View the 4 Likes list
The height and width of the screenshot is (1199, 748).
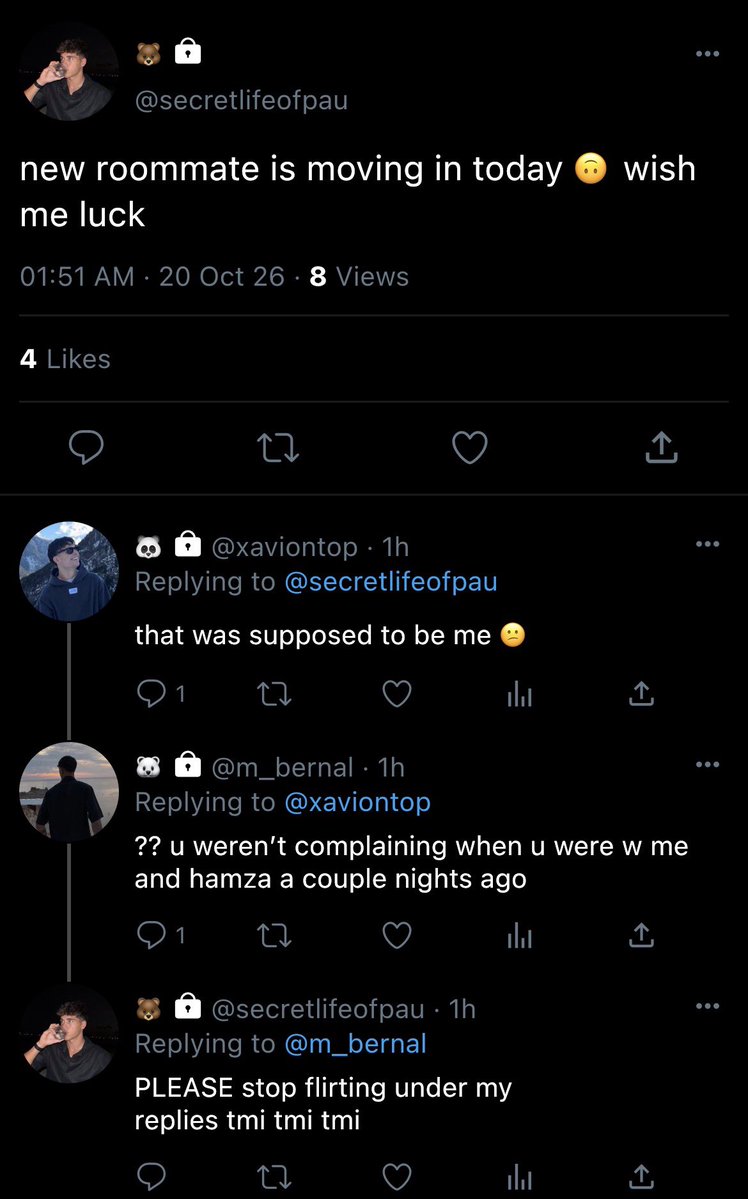65,359
